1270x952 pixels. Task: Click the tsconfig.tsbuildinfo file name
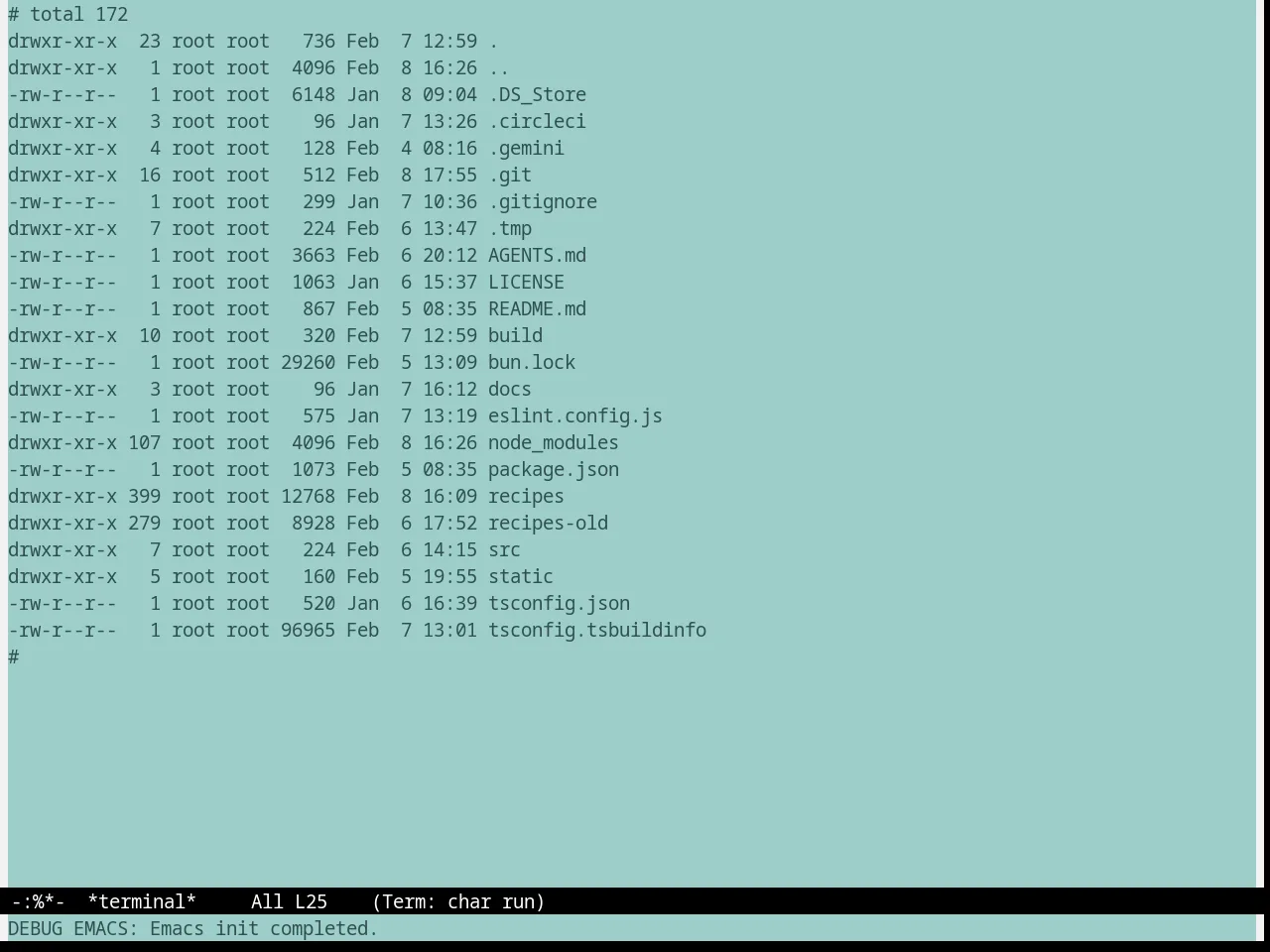pyautogui.click(x=597, y=630)
